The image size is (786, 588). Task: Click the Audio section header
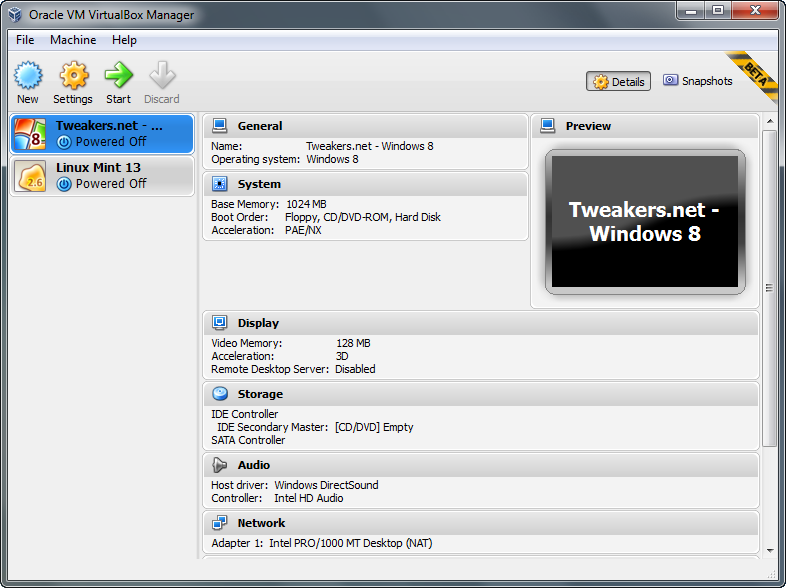481,465
